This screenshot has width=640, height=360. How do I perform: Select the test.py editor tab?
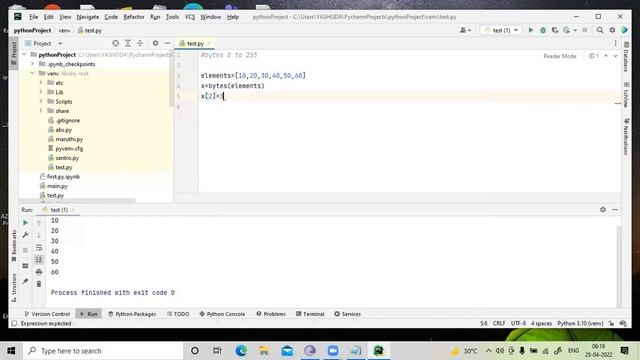tap(195, 43)
